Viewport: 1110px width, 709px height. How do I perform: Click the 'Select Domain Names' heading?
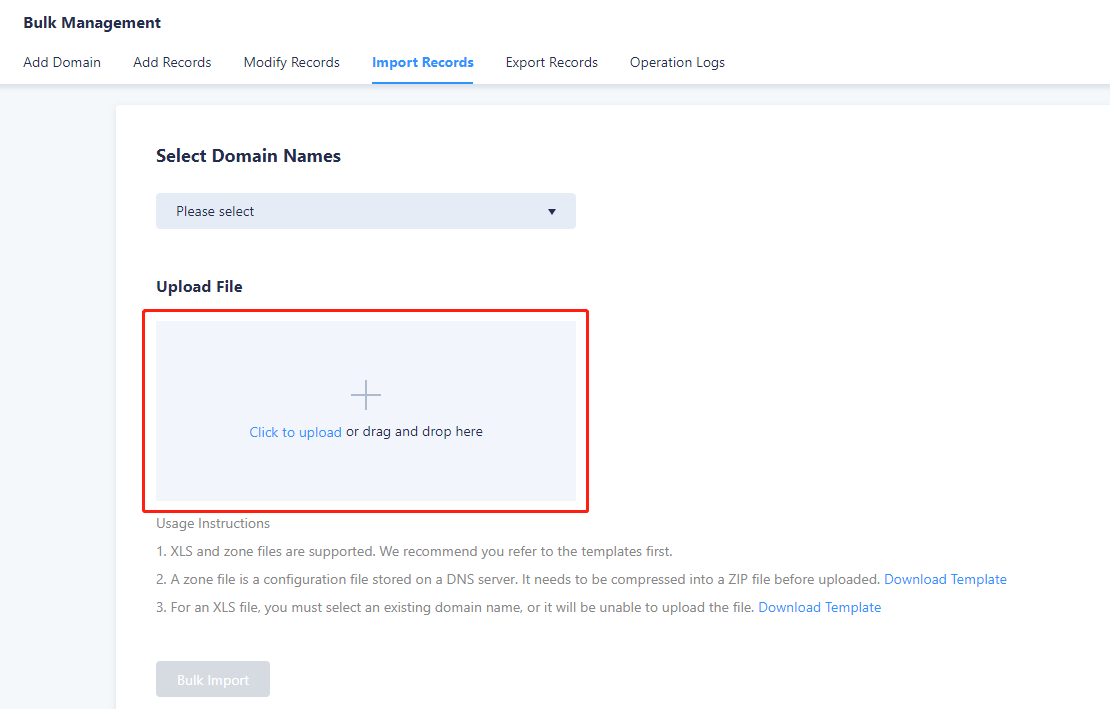pyautogui.click(x=248, y=156)
